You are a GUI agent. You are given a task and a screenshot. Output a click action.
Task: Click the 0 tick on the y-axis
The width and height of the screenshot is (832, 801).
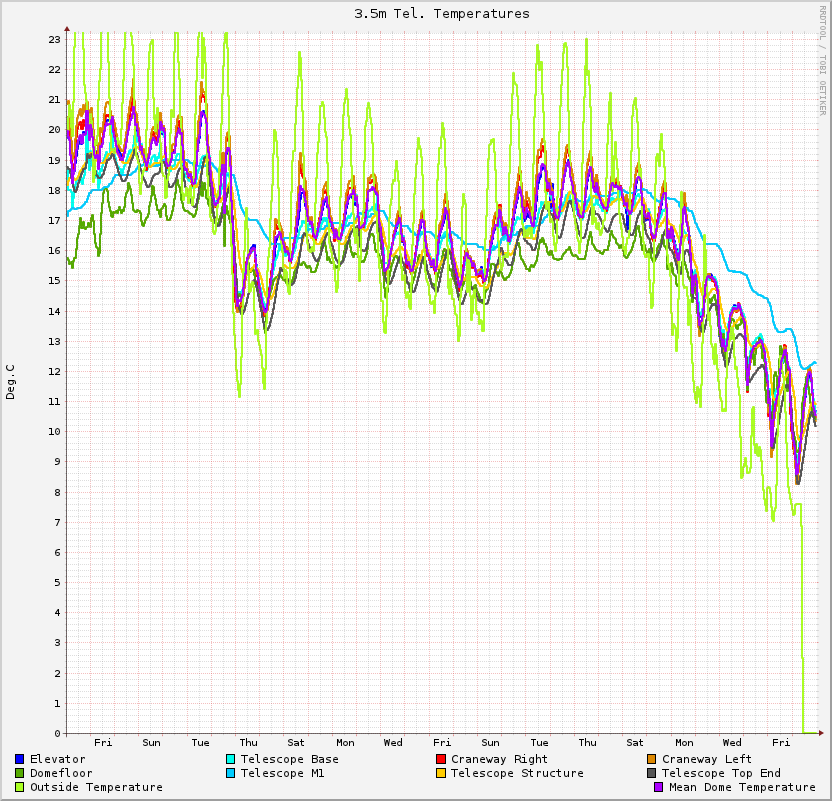click(x=57, y=733)
